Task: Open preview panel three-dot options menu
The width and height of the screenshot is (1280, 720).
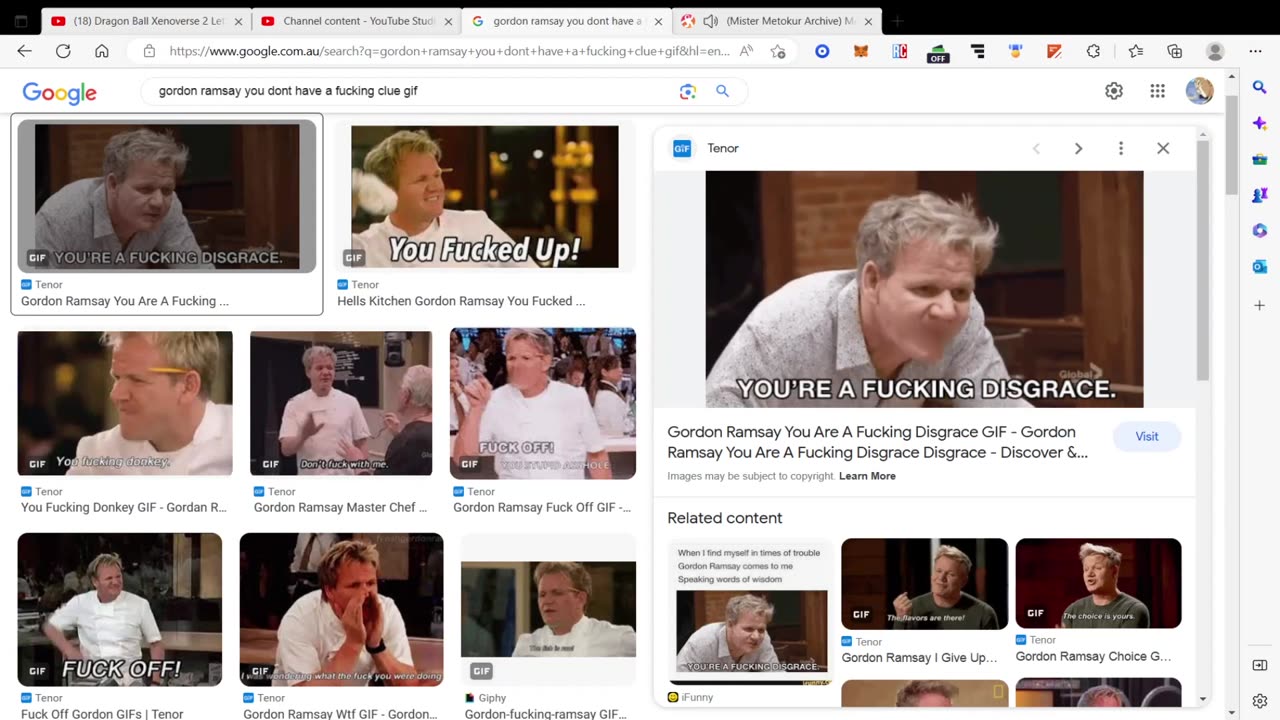Action: click(x=1121, y=148)
